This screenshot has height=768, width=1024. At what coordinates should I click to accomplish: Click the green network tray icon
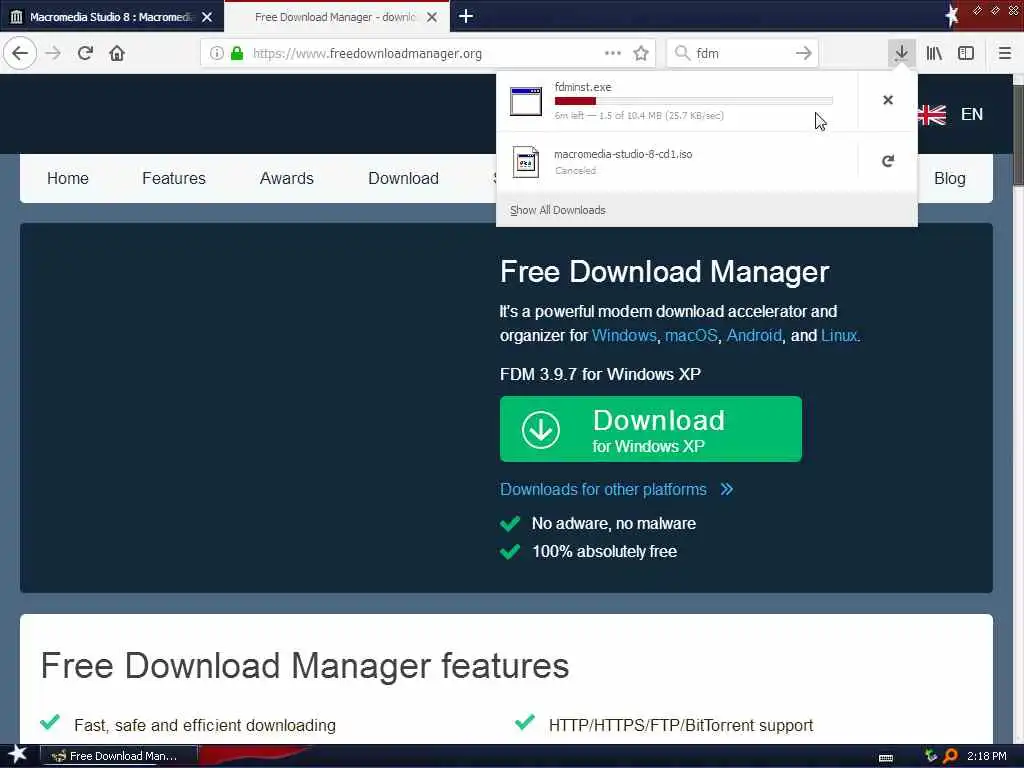tap(931, 756)
